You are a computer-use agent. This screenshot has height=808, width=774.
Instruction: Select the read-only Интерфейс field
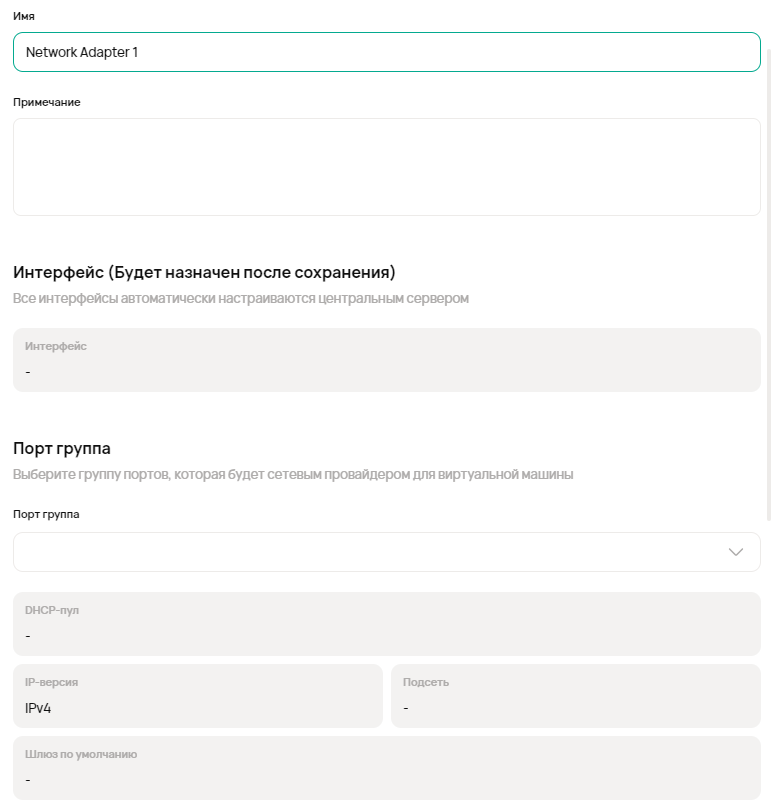click(386, 360)
